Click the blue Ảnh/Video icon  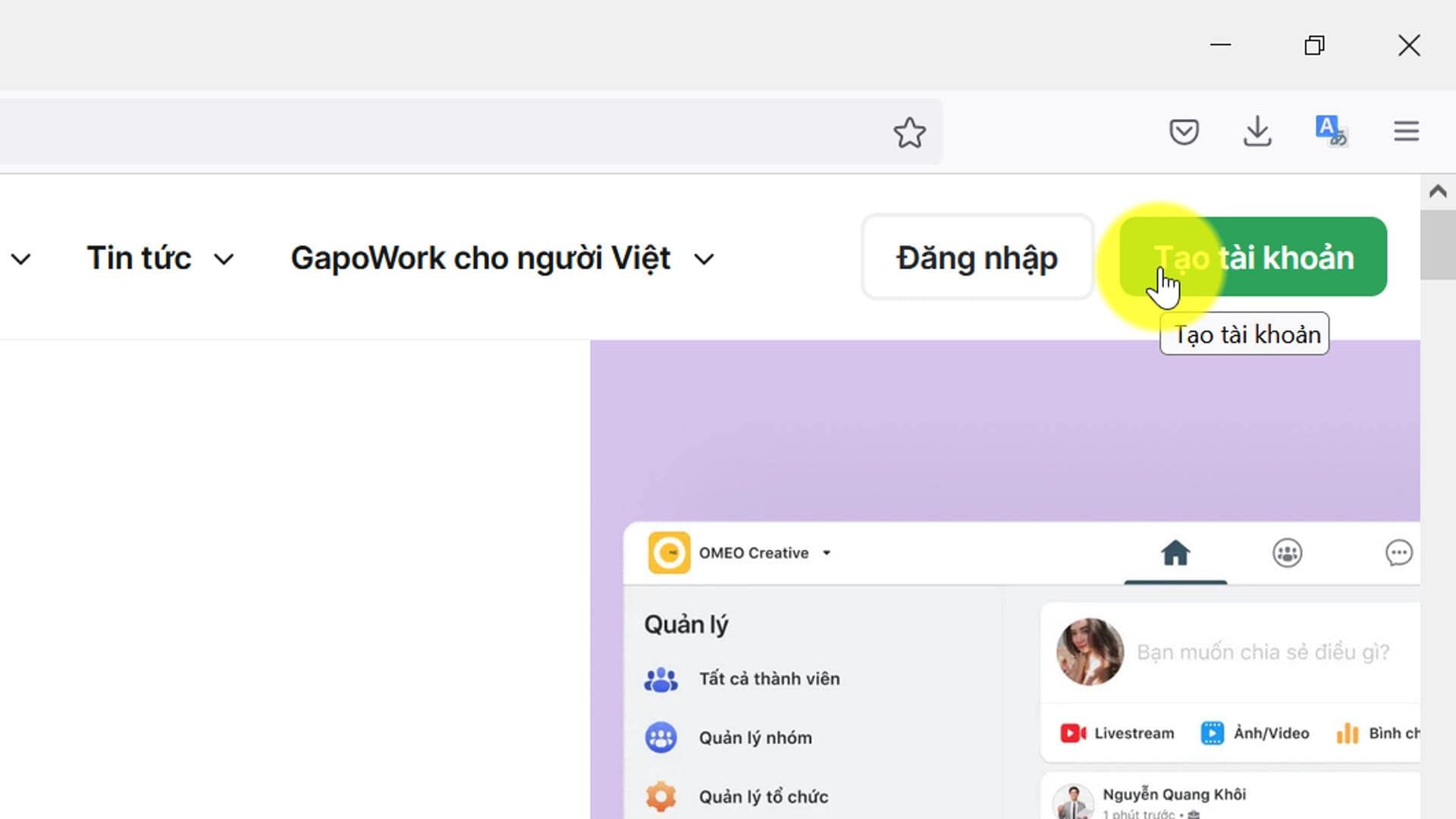pyautogui.click(x=1212, y=733)
